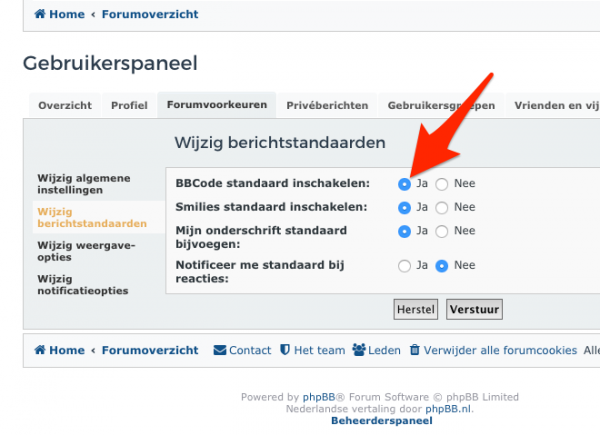Click trash icon for Verwijder alle forumcookies
Screen dimensions: 600x435
click(x=414, y=350)
